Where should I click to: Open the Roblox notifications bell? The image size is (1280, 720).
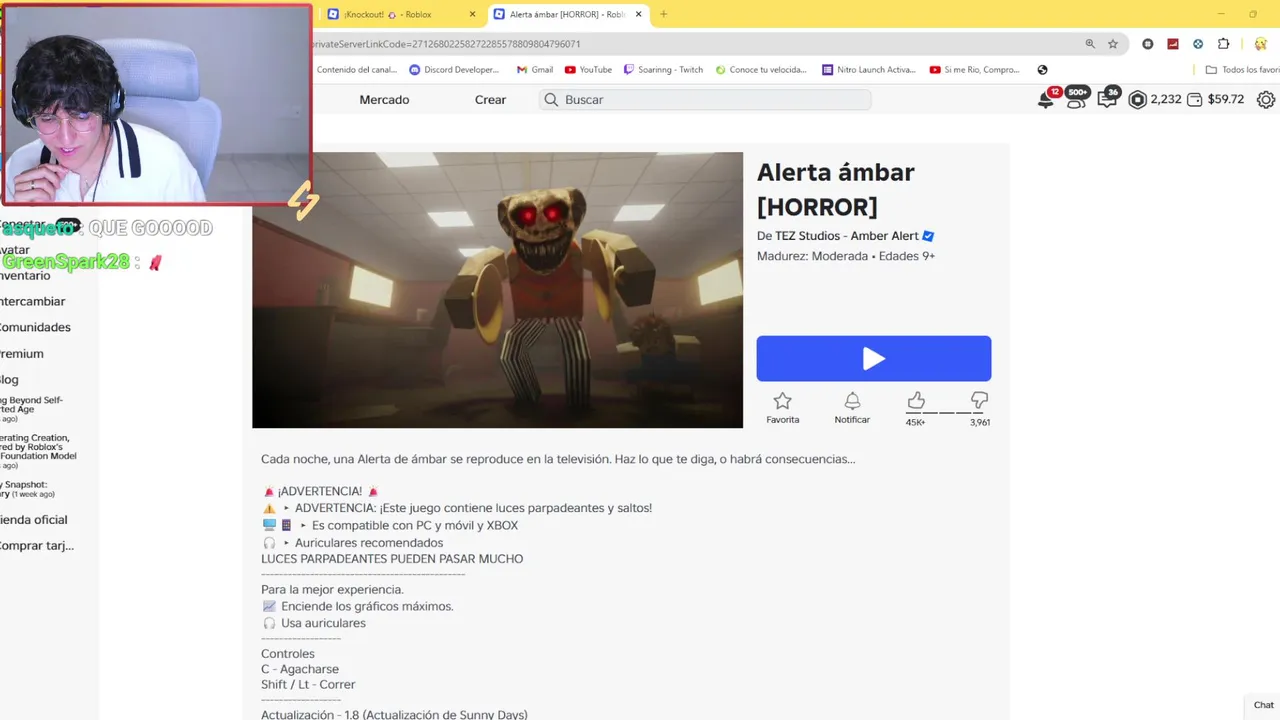click(x=1046, y=99)
